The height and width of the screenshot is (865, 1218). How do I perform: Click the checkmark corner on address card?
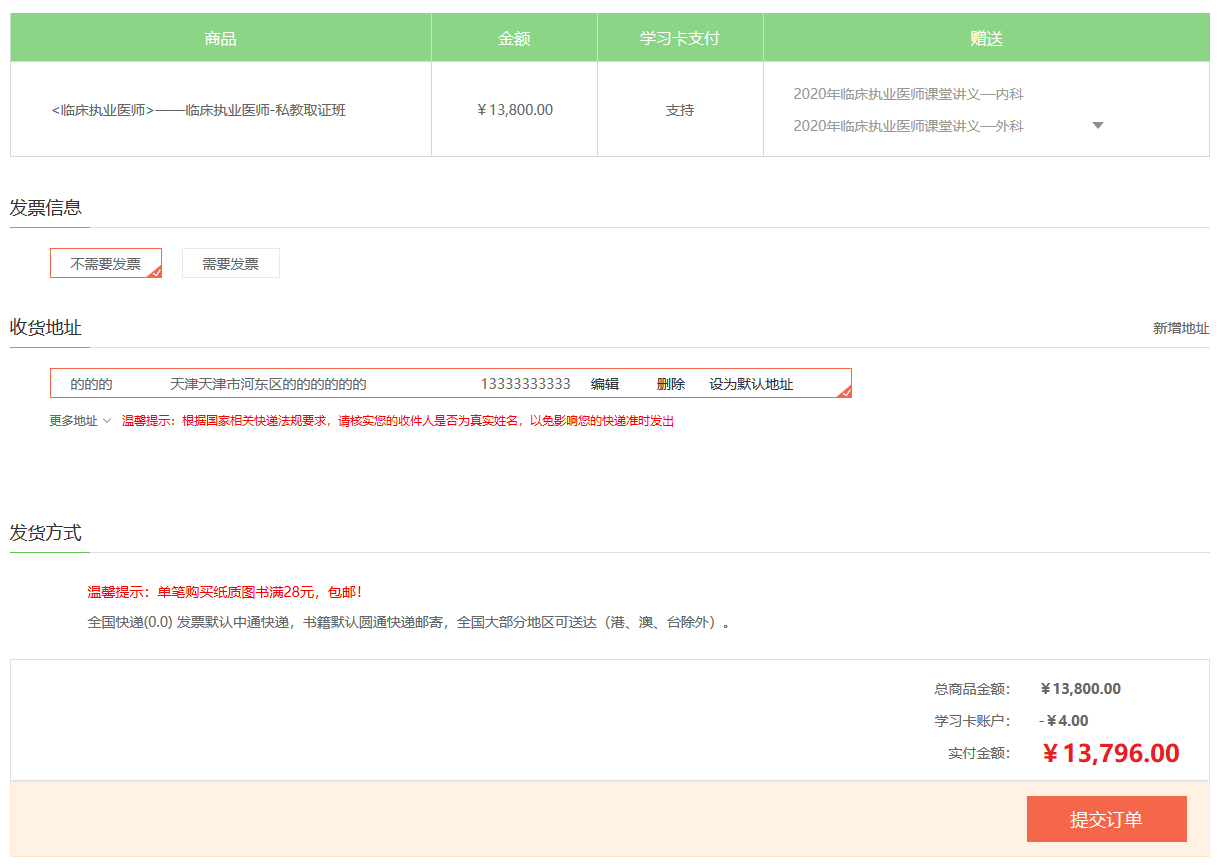pos(845,392)
